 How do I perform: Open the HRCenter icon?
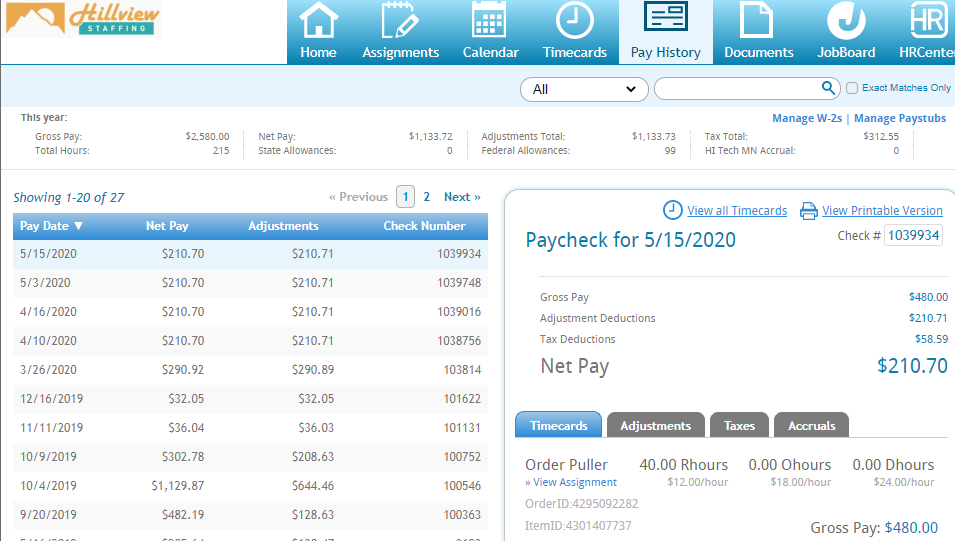point(928,19)
